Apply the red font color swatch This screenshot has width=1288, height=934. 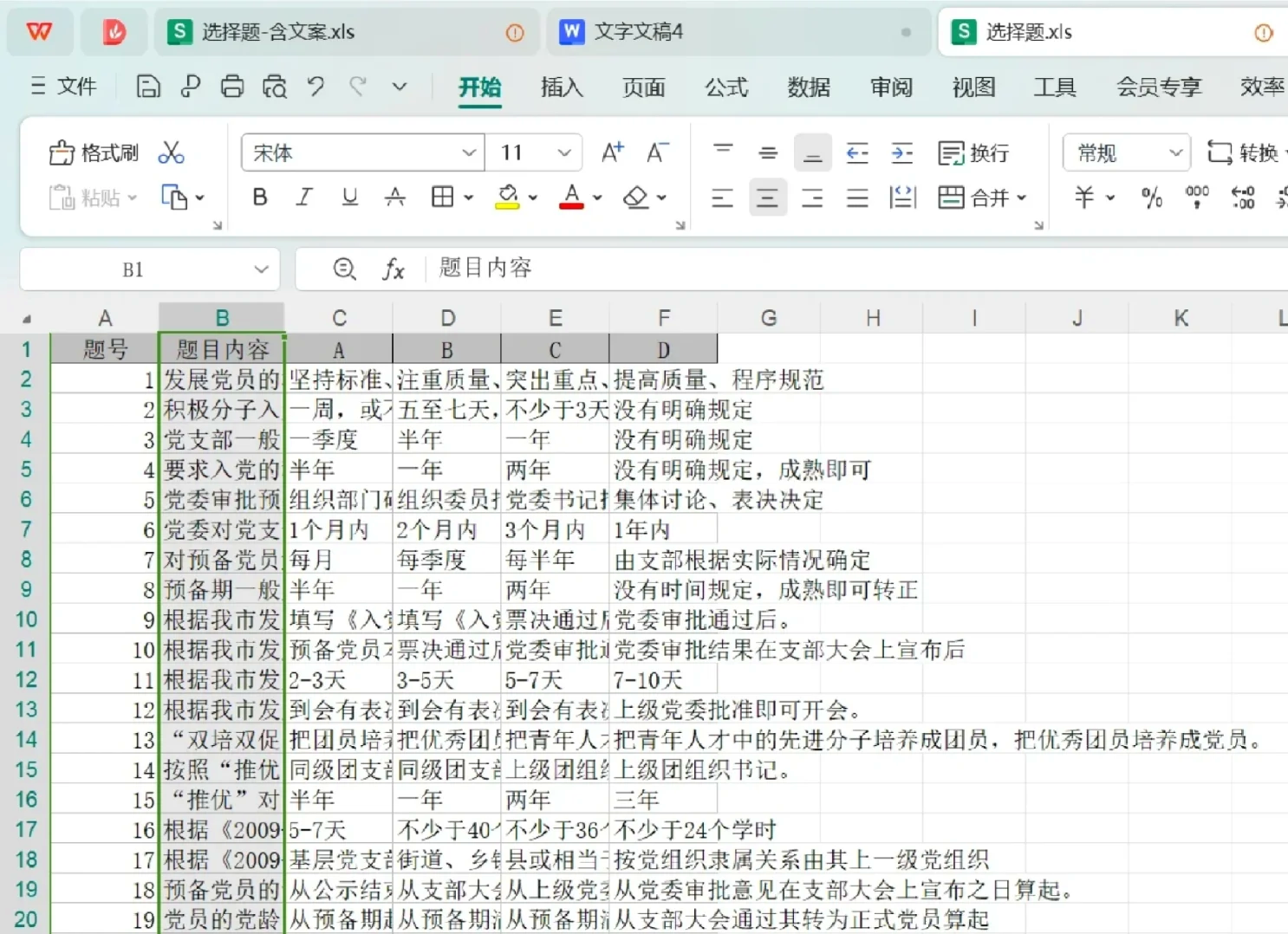[571, 198]
